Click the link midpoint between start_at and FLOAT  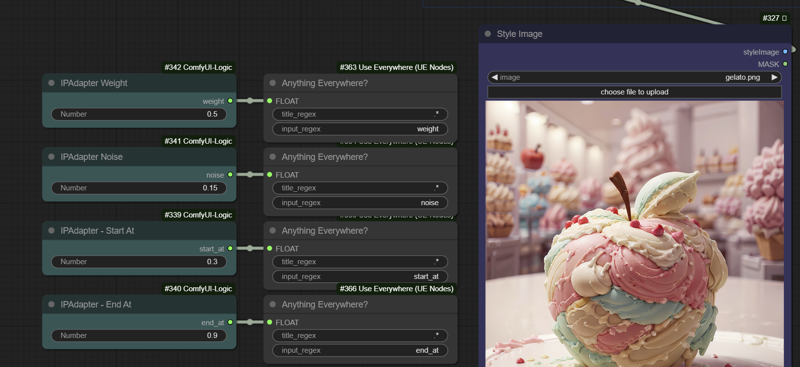tap(249, 249)
